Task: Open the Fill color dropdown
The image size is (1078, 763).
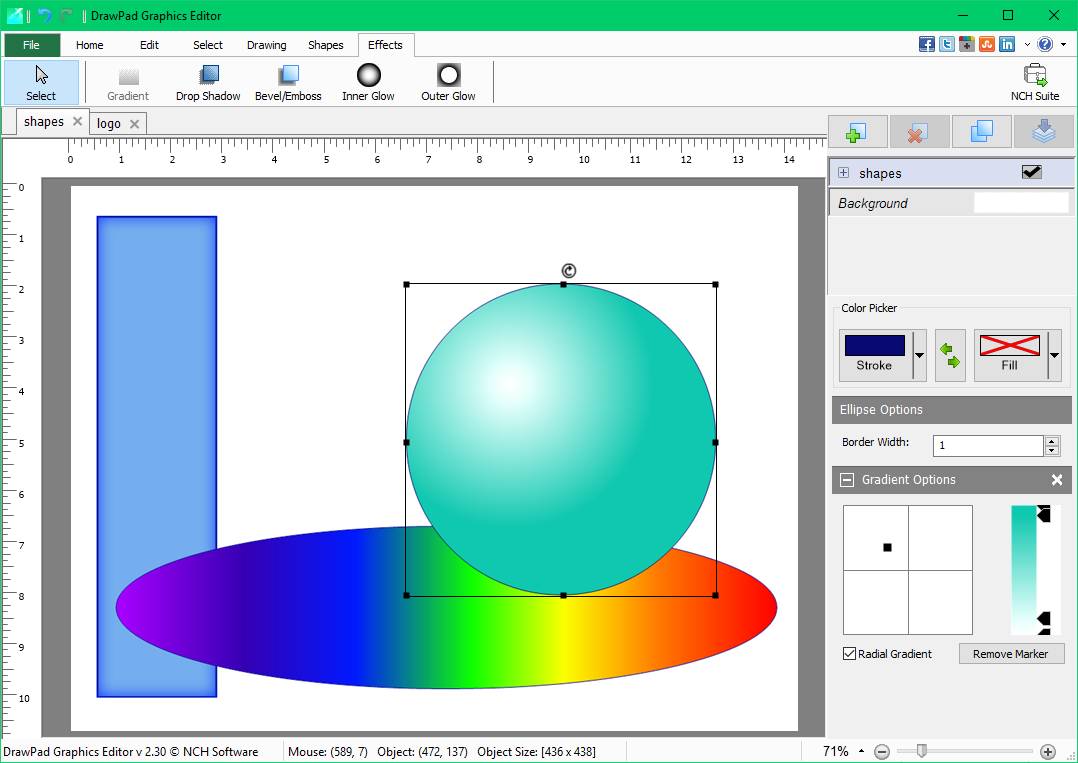Action: [1052, 355]
